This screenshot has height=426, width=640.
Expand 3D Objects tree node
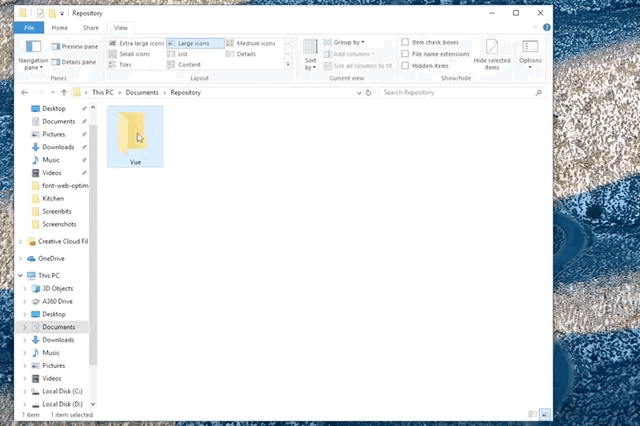pyautogui.click(x=25, y=288)
